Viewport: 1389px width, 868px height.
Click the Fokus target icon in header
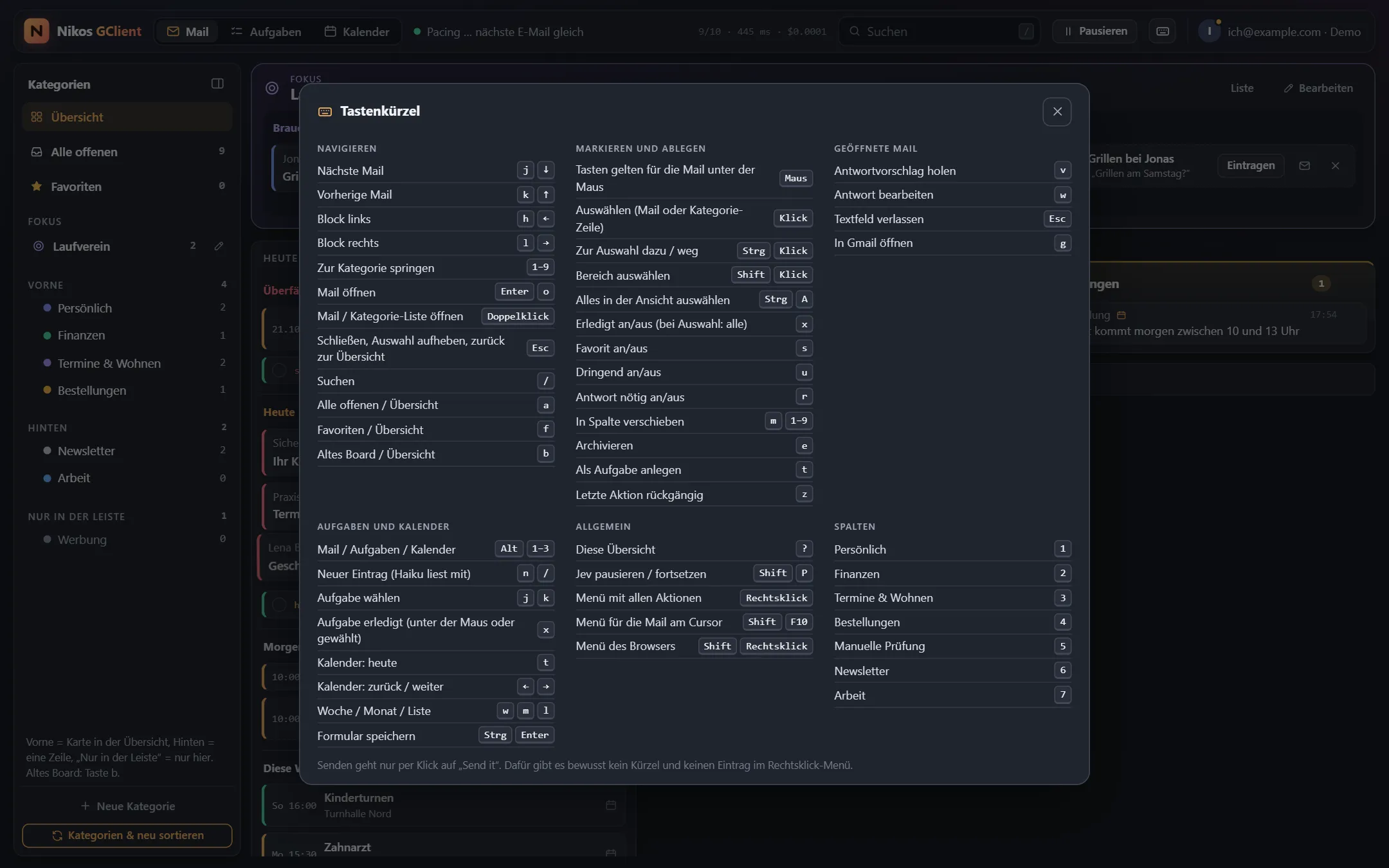[272, 88]
